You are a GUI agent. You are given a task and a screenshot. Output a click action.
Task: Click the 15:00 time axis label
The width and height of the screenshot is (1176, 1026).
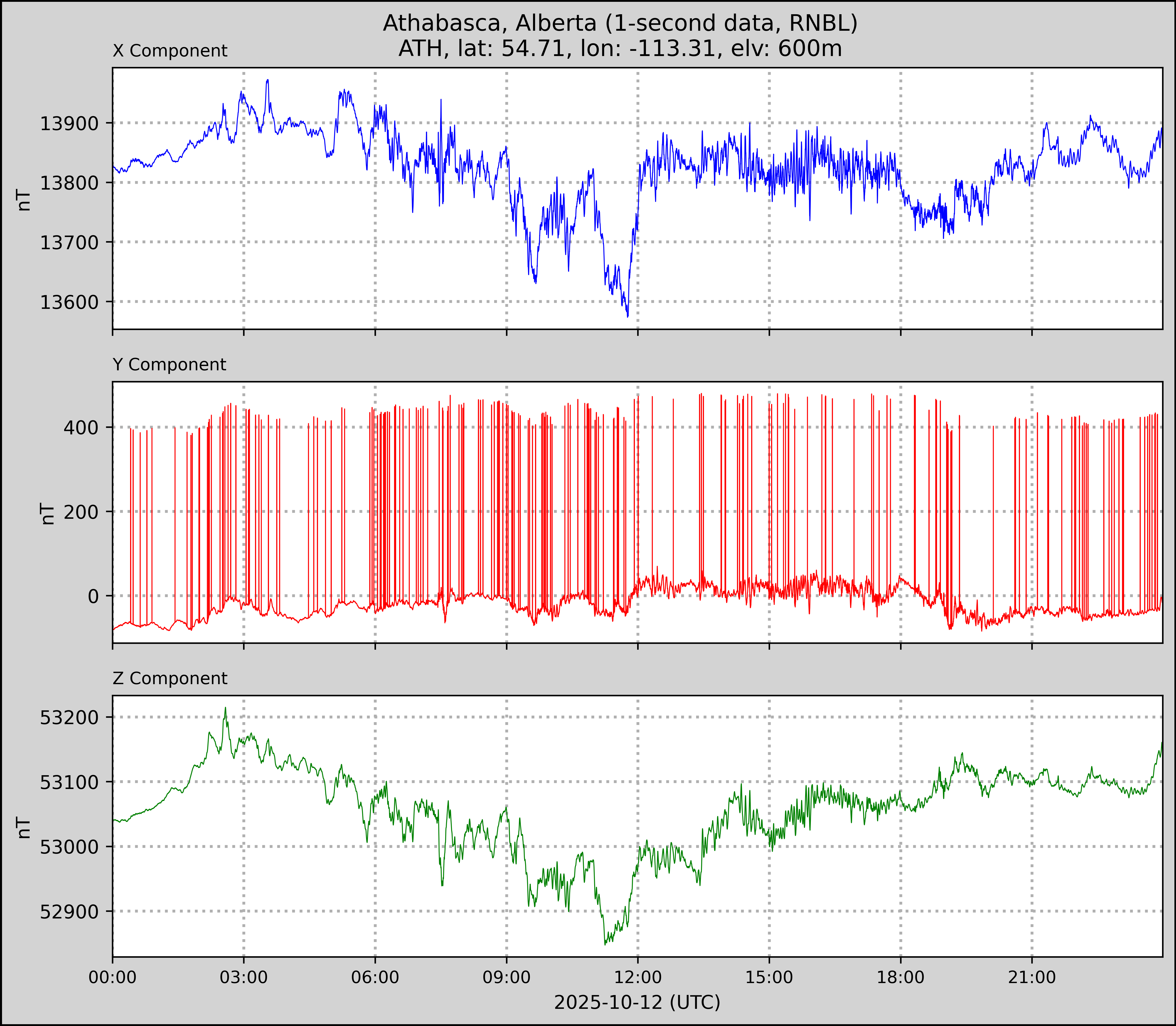click(x=769, y=977)
